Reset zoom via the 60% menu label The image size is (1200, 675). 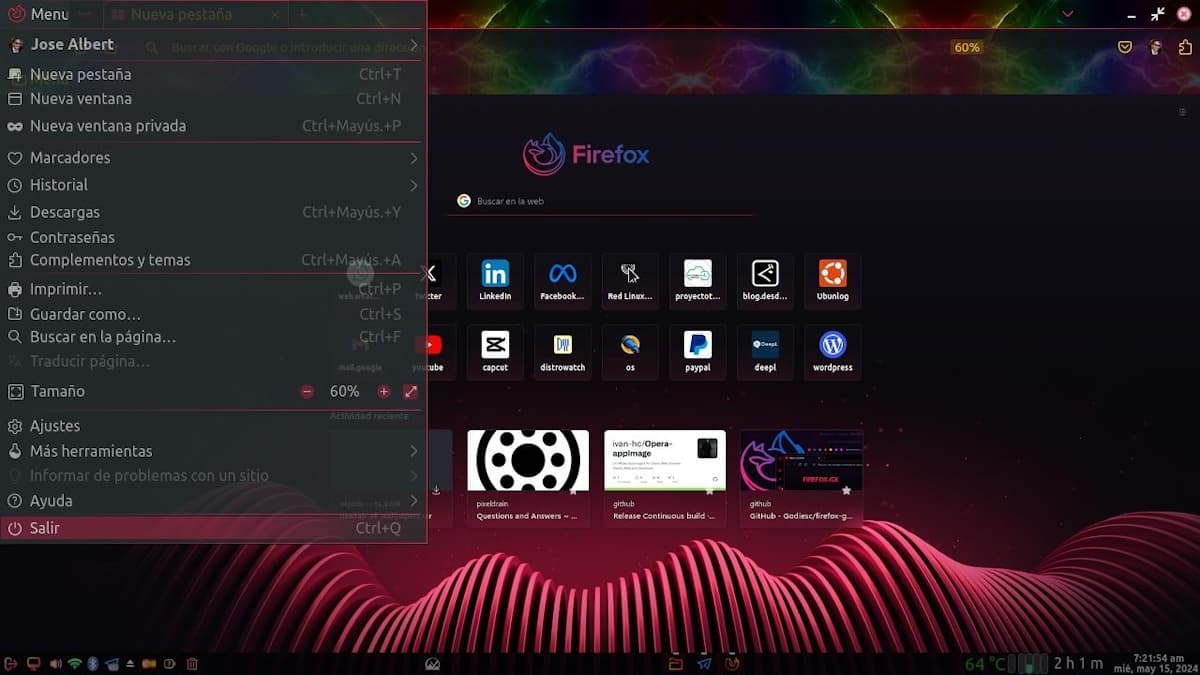coord(345,392)
